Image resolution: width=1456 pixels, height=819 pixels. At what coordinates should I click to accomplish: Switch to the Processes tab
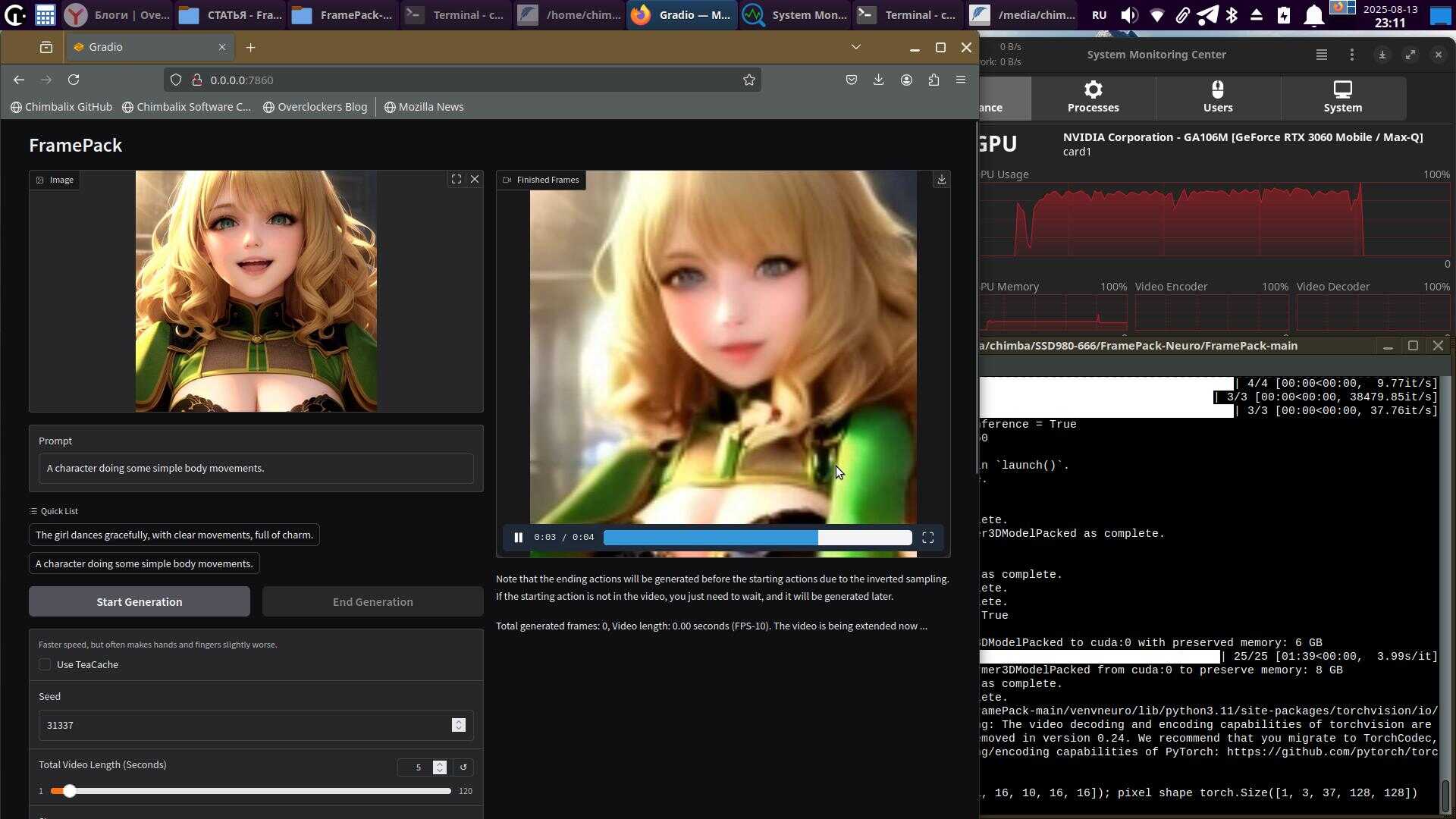pyautogui.click(x=1093, y=98)
